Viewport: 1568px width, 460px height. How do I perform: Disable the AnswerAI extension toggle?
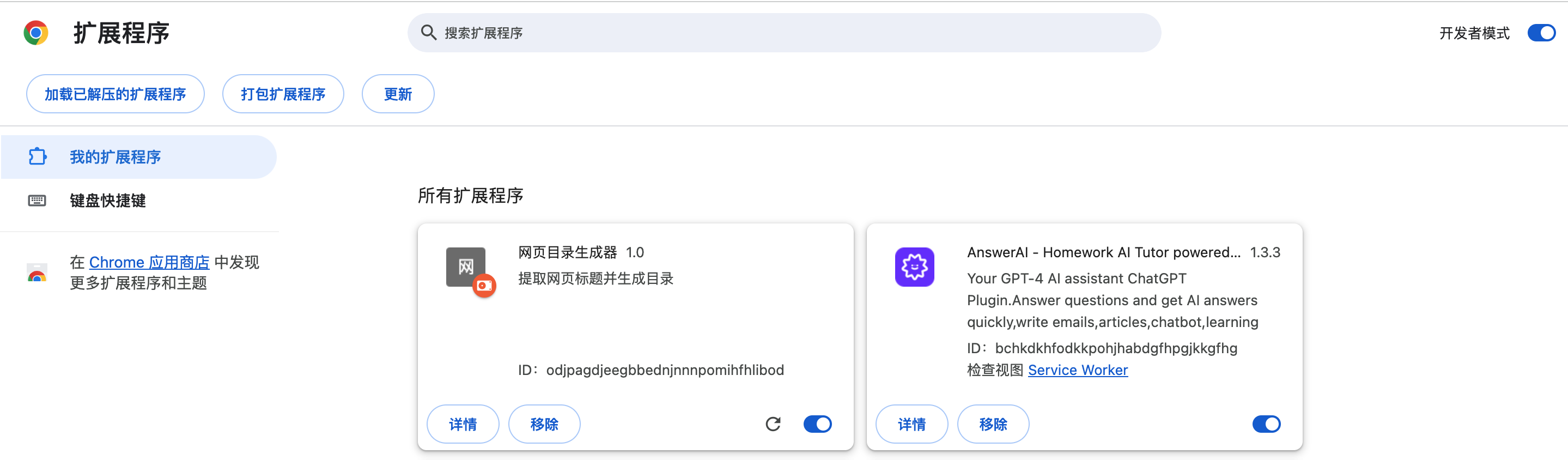coord(1266,424)
